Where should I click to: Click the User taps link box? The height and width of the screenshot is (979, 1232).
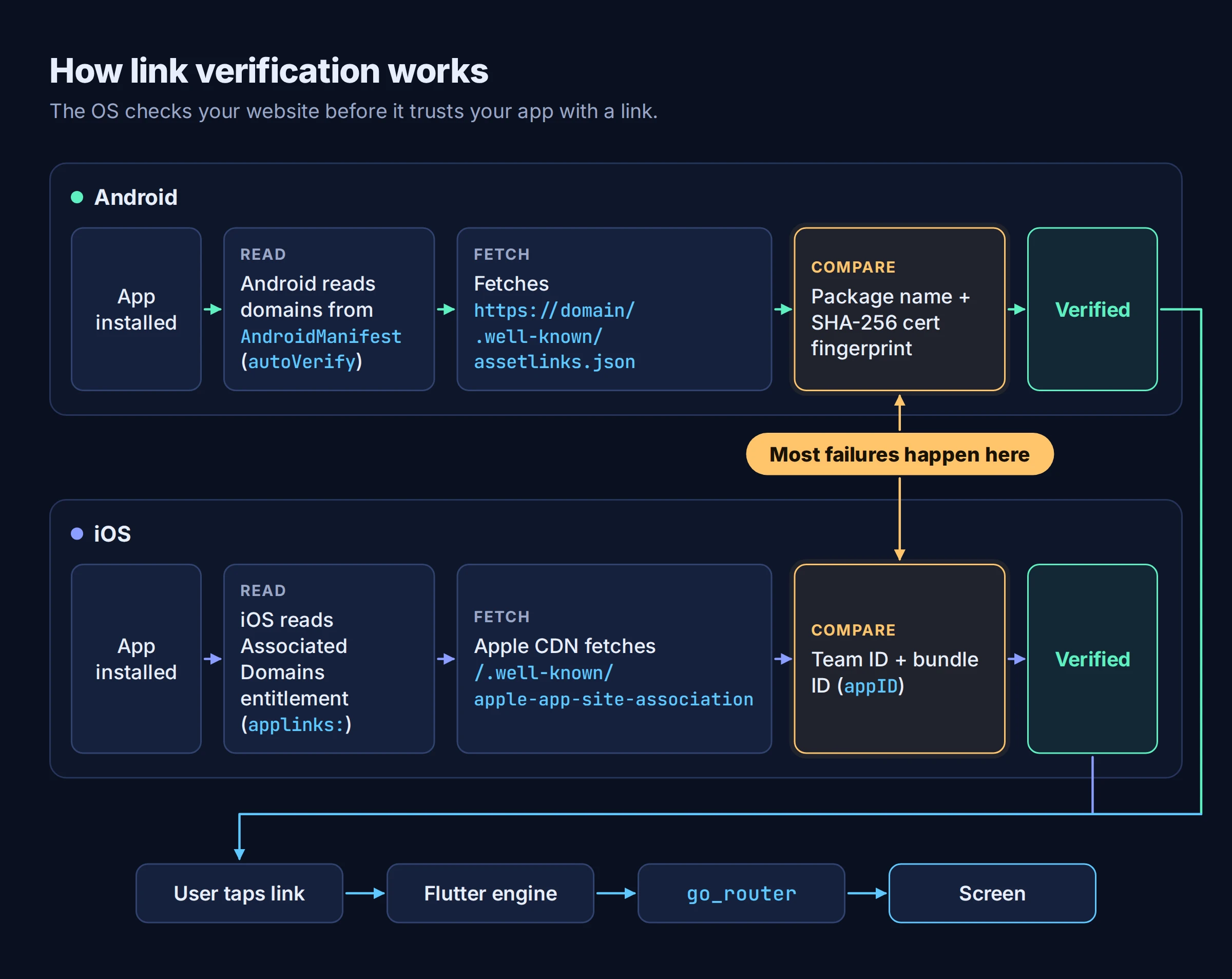239,893
